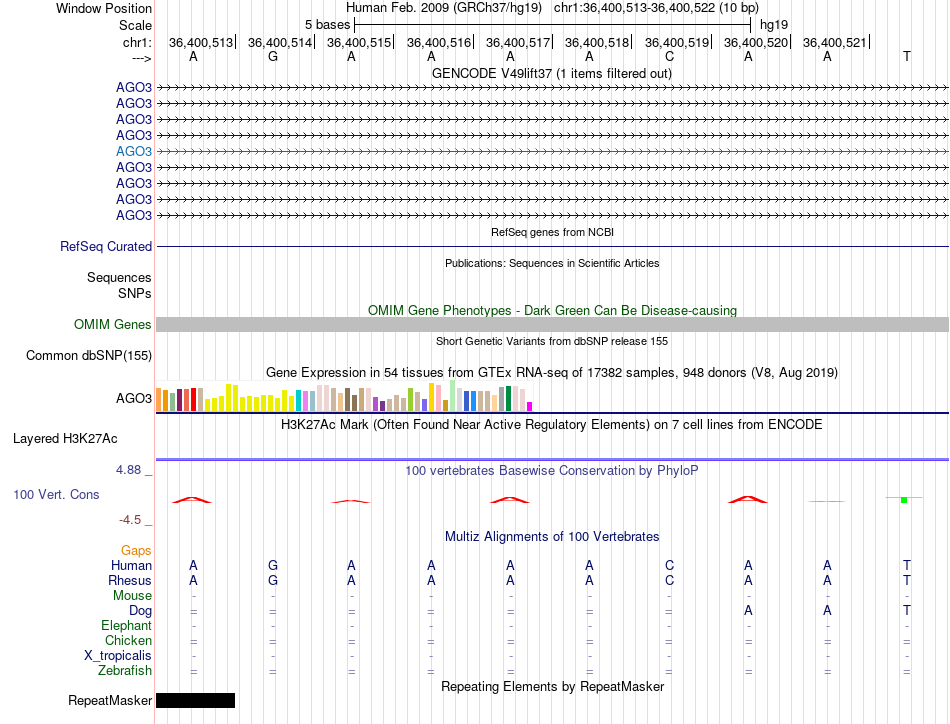
Task: Open the H3K27Ac Mark ENCODE track title
Action: [x=552, y=424]
